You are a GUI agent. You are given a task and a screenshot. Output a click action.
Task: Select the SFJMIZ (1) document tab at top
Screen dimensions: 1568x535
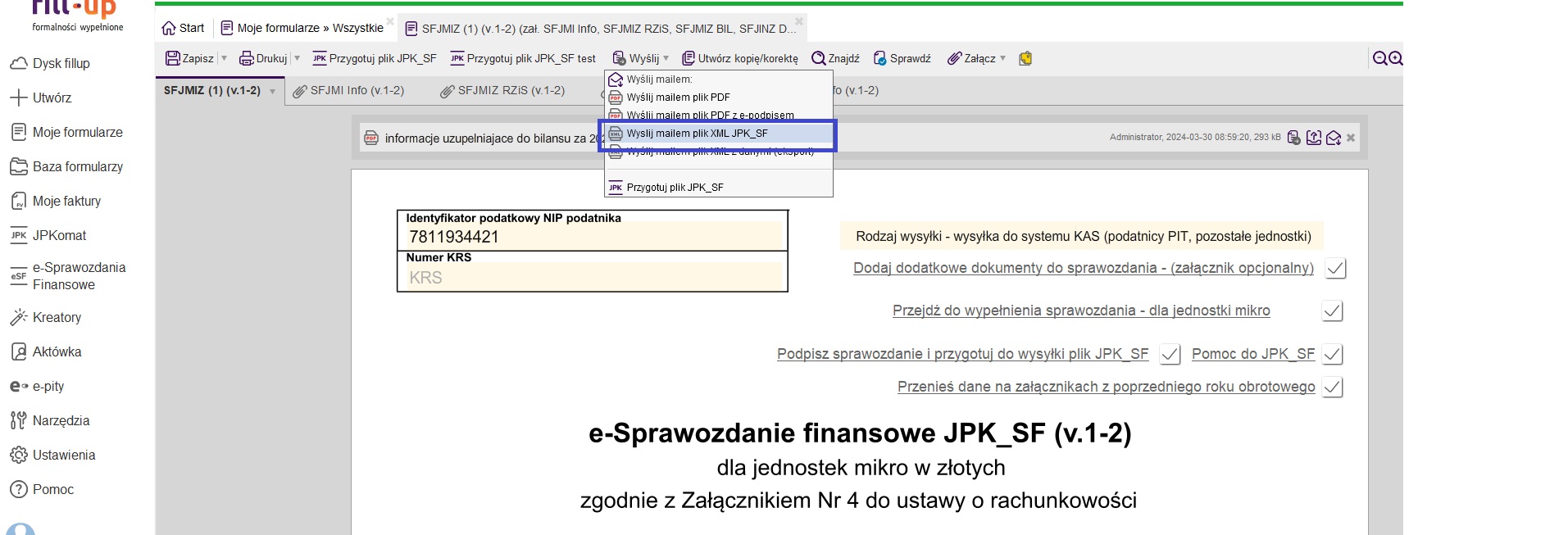tap(601, 28)
